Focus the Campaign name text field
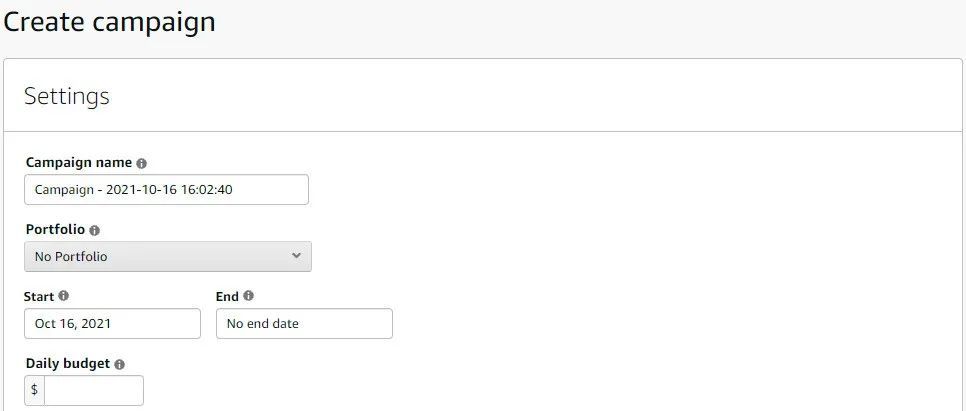Viewport: 966px width, 411px height. click(166, 190)
